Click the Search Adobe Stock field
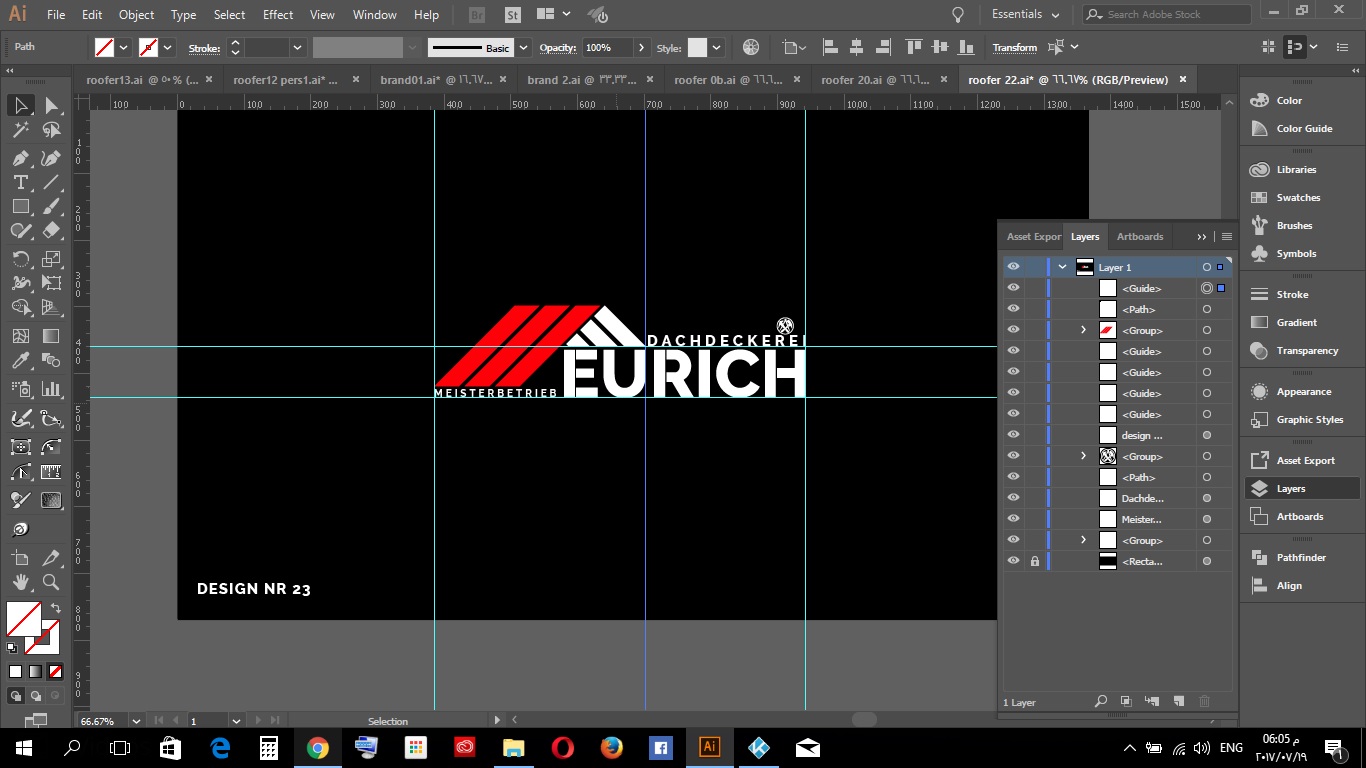 pyautogui.click(x=1167, y=14)
